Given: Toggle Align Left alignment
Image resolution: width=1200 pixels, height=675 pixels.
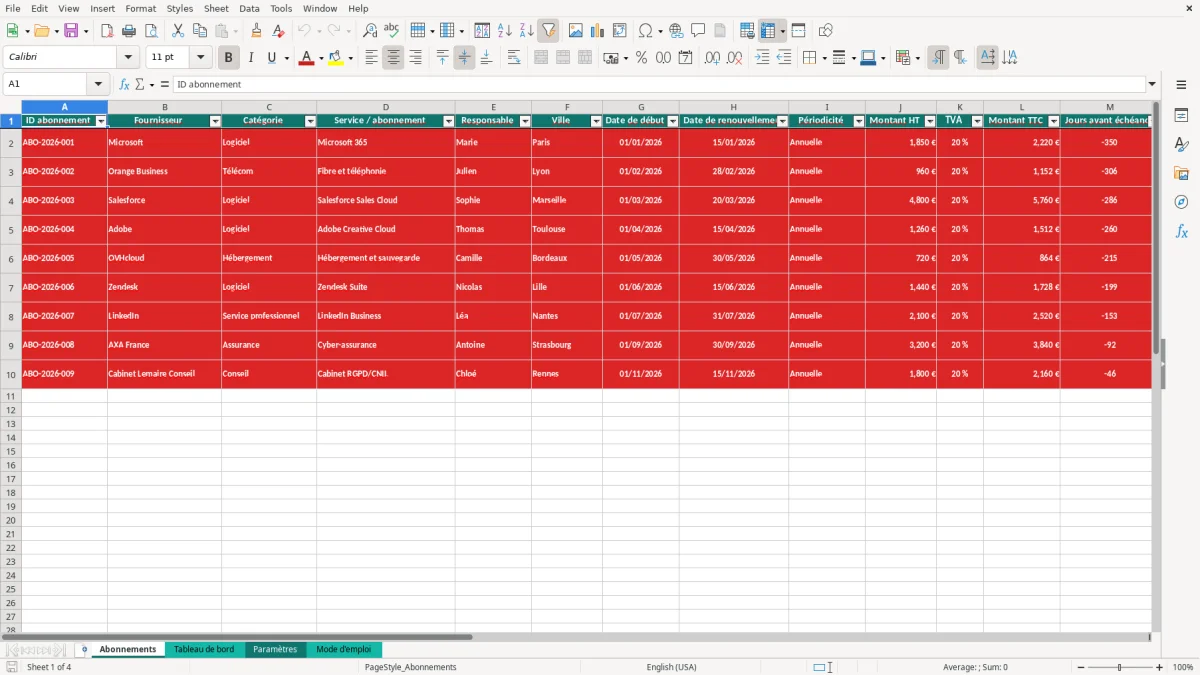Looking at the screenshot, I should (371, 58).
